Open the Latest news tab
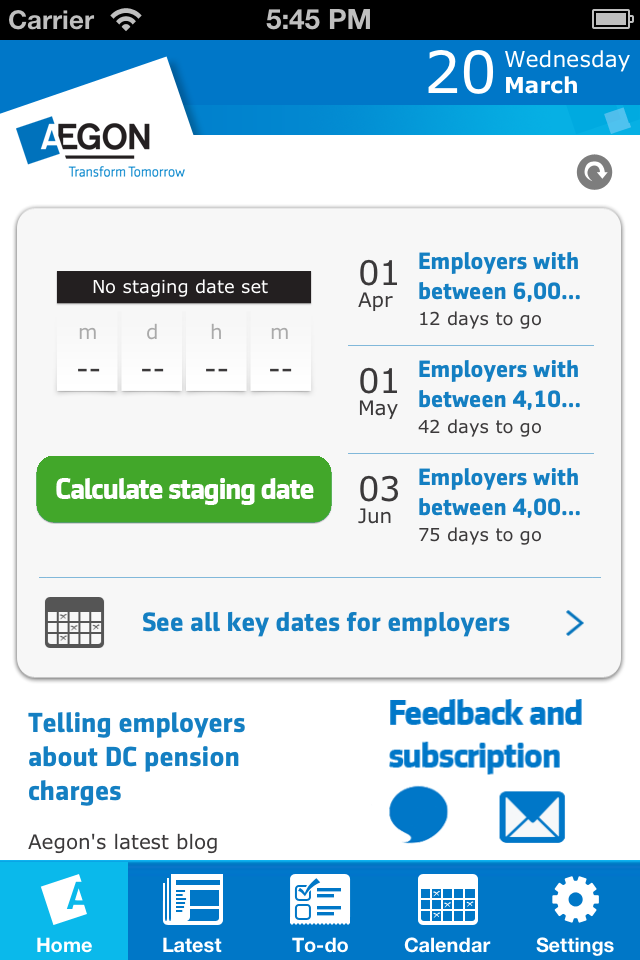This screenshot has width=640, height=960. click(192, 911)
